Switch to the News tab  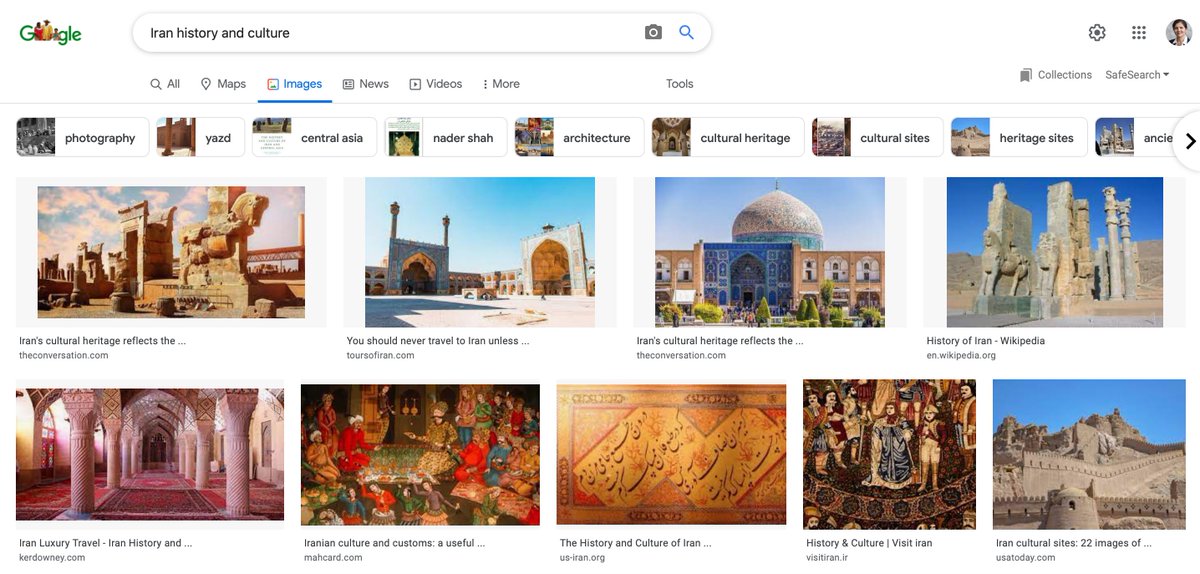[x=365, y=84]
